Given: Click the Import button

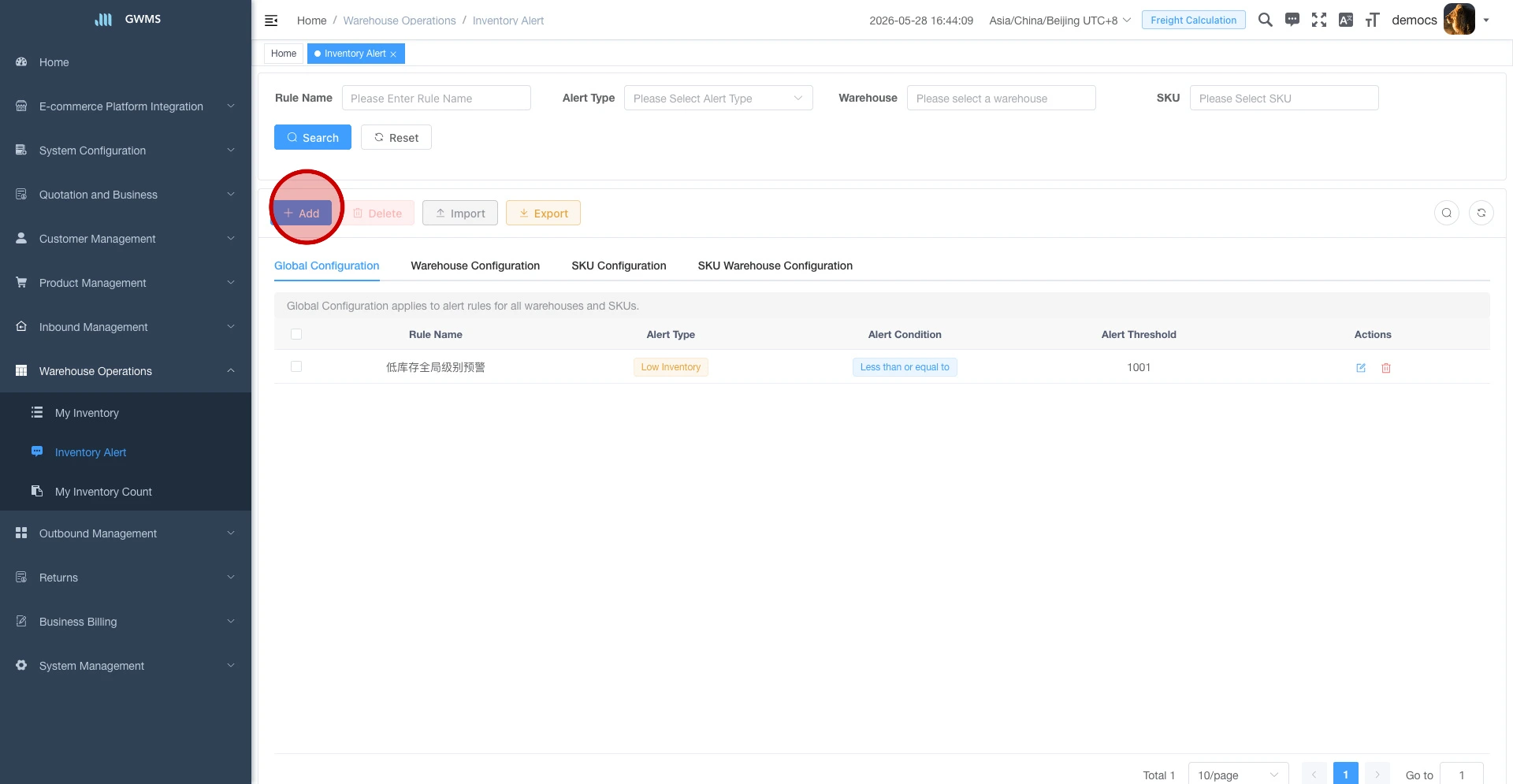Looking at the screenshot, I should [x=460, y=213].
